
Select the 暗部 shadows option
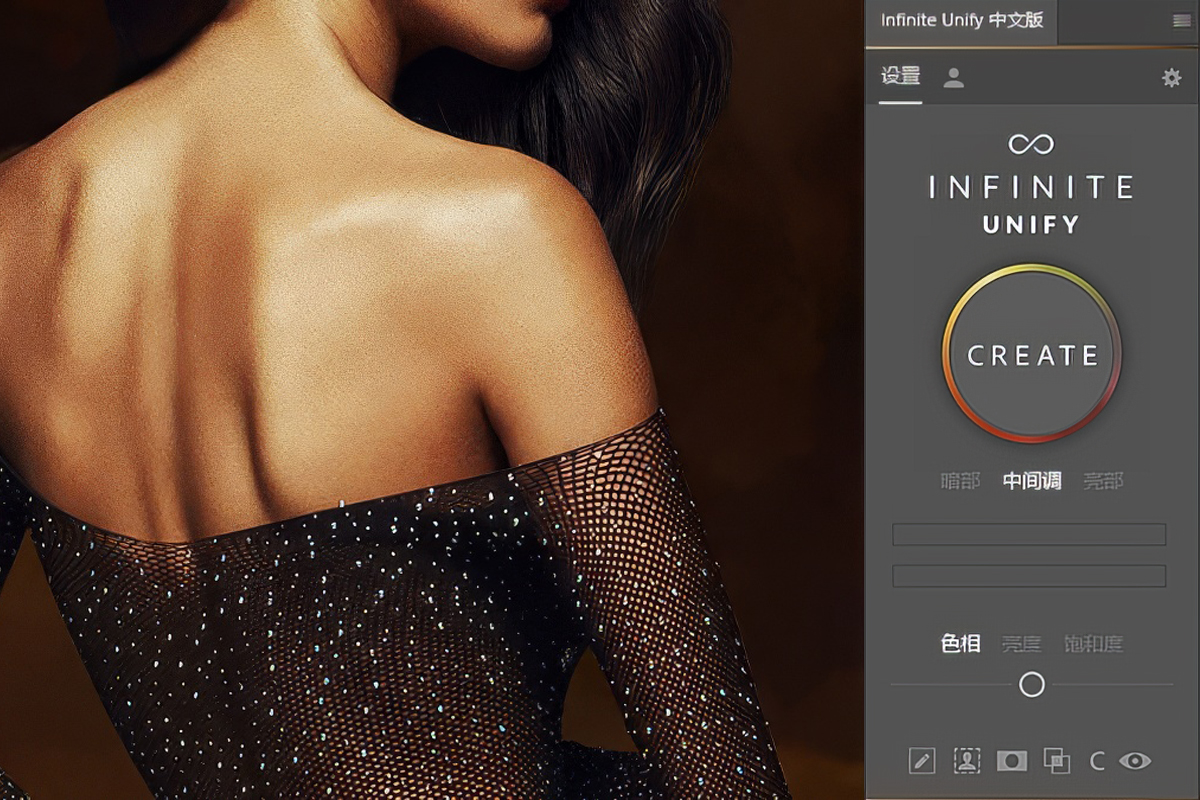point(961,481)
